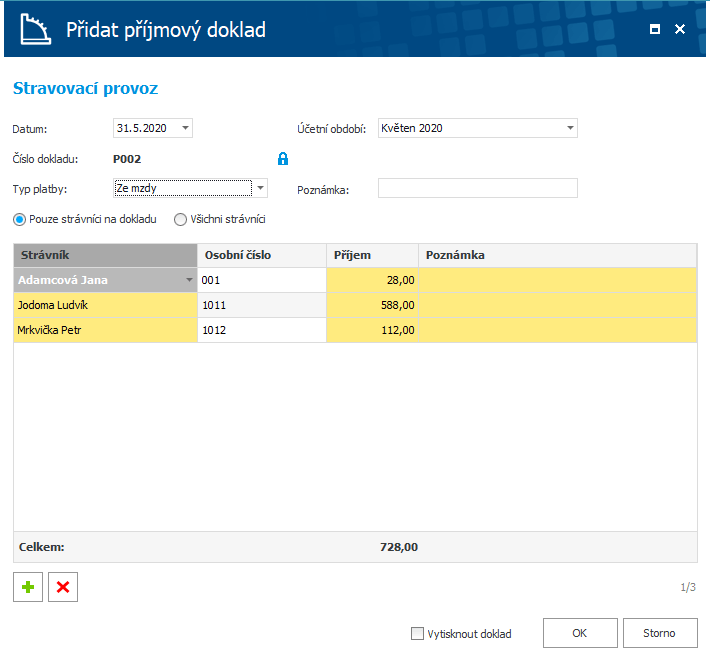
Task: Close the dialog with the title bar X
Action: [x=680, y=29]
